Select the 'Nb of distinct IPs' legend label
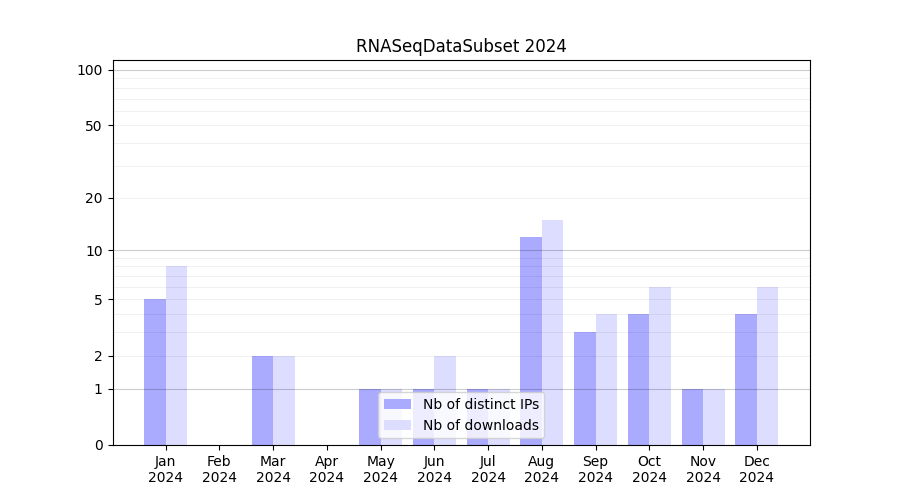 tap(480, 404)
